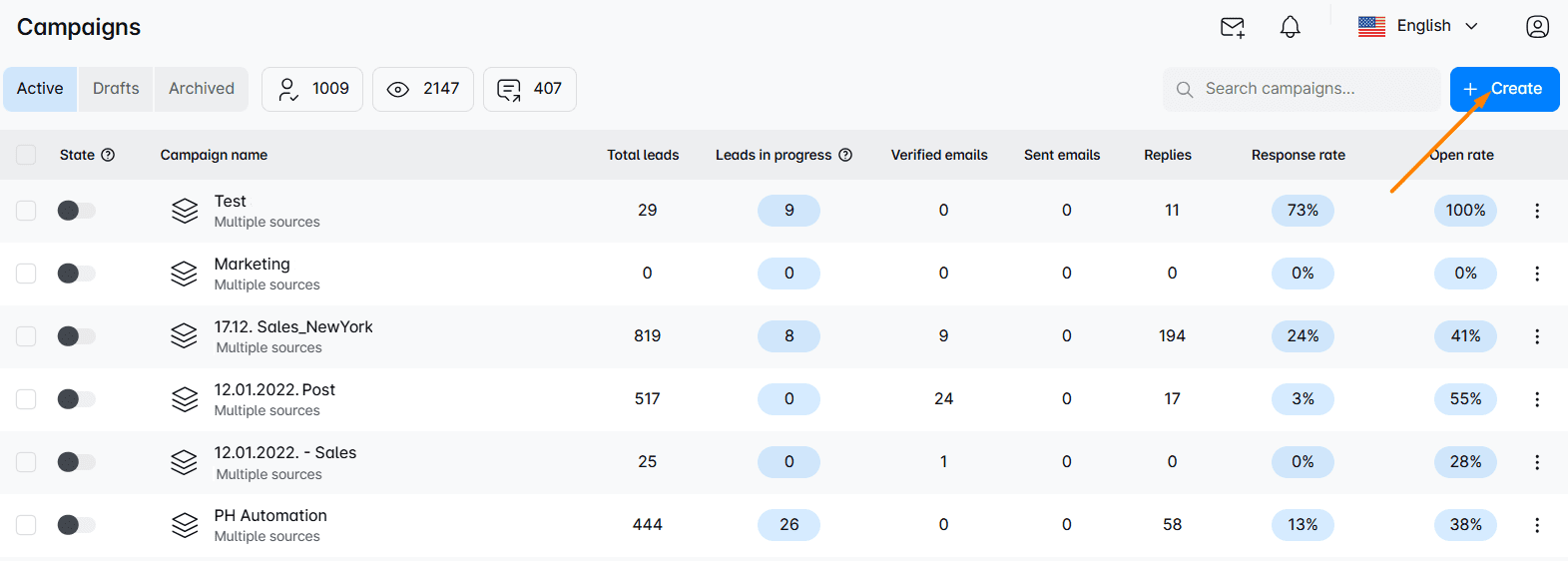Image resolution: width=1568 pixels, height=561 pixels.
Task: Open the notifications bell
Action: click(1290, 27)
